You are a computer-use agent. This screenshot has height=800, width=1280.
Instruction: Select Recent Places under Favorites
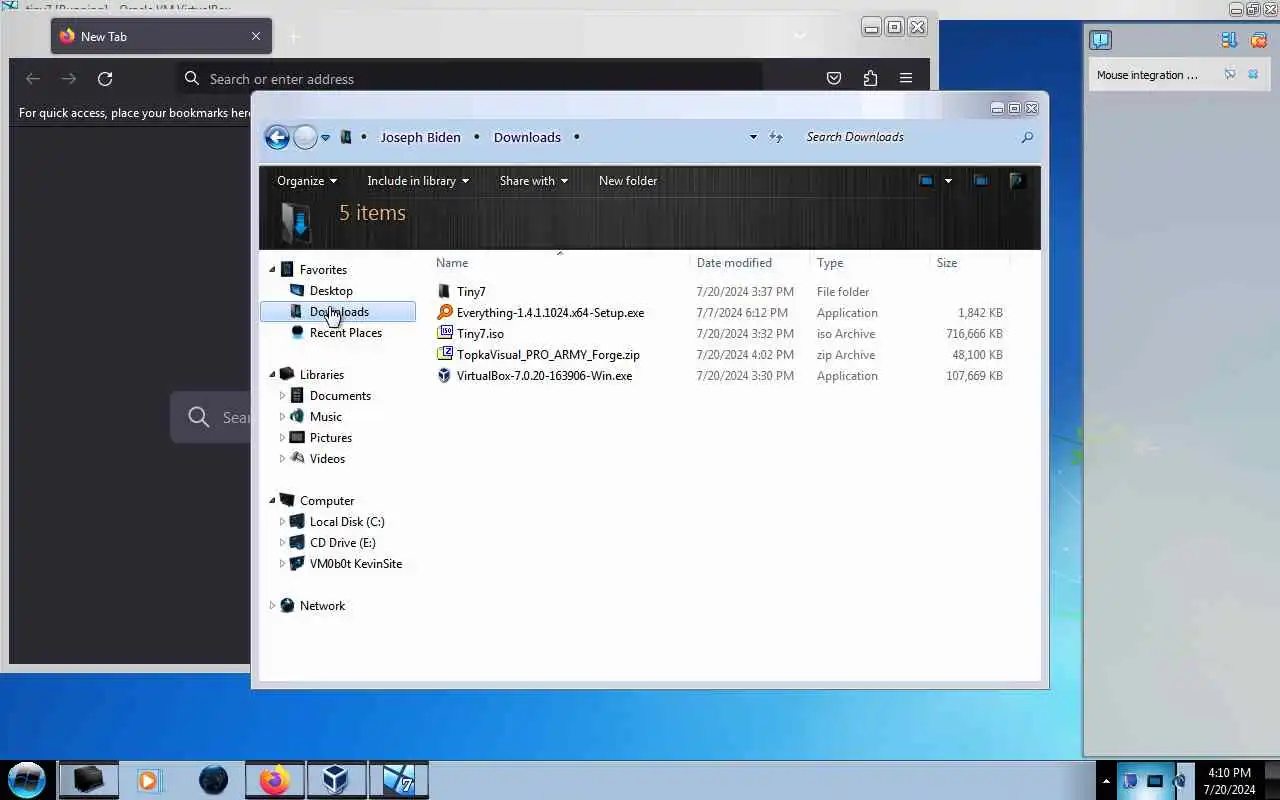point(345,333)
